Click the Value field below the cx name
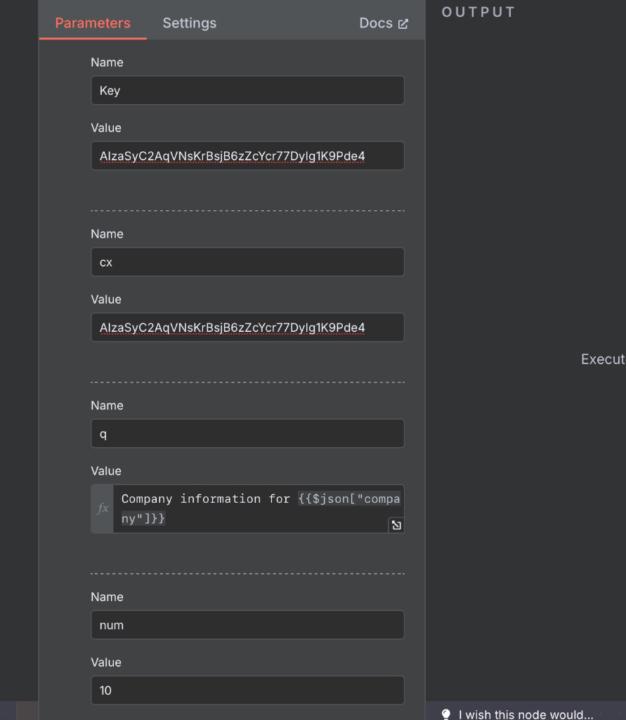Screen dimensions: 626x720 pos(247,327)
